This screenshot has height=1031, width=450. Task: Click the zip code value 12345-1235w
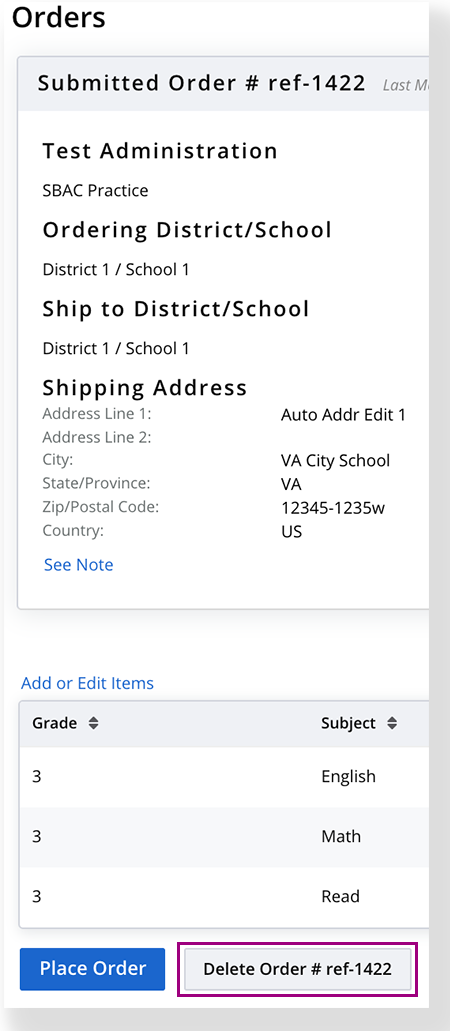pyautogui.click(x=333, y=508)
